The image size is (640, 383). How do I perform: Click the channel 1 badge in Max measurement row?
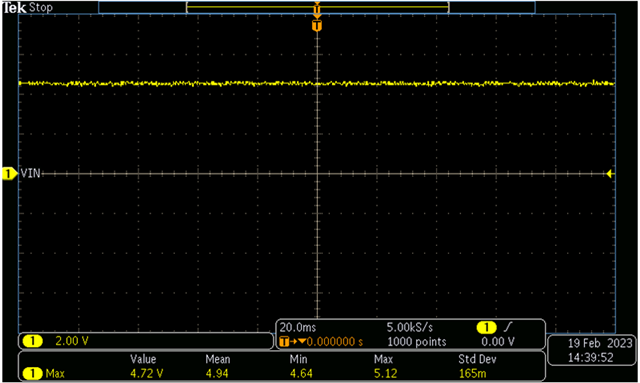pos(32,373)
